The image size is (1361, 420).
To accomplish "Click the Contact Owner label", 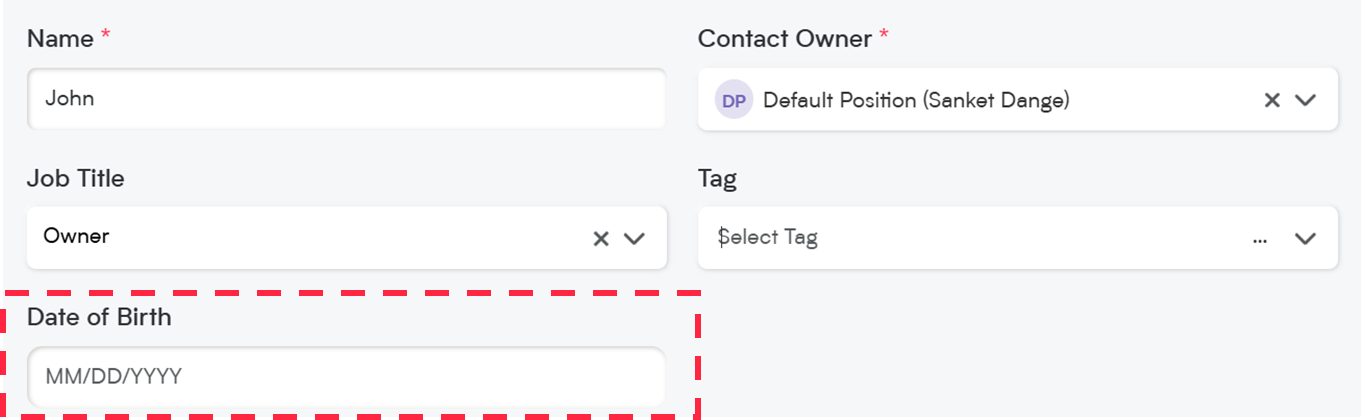I will [x=786, y=39].
